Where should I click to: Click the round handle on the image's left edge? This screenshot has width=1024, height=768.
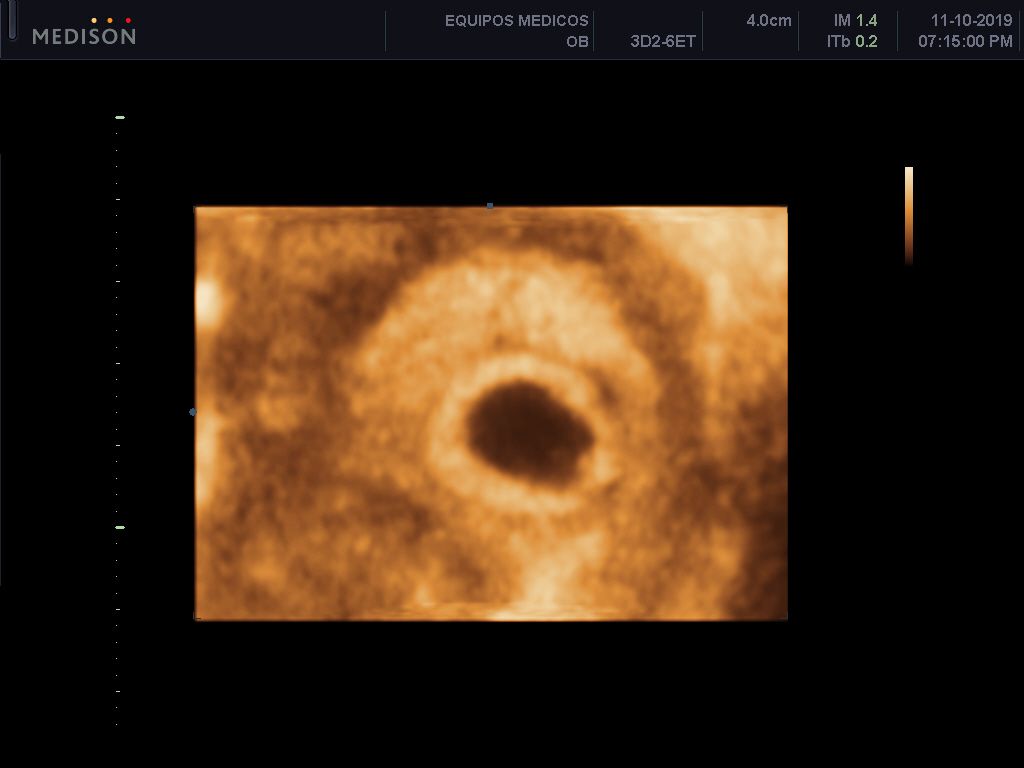[192, 412]
